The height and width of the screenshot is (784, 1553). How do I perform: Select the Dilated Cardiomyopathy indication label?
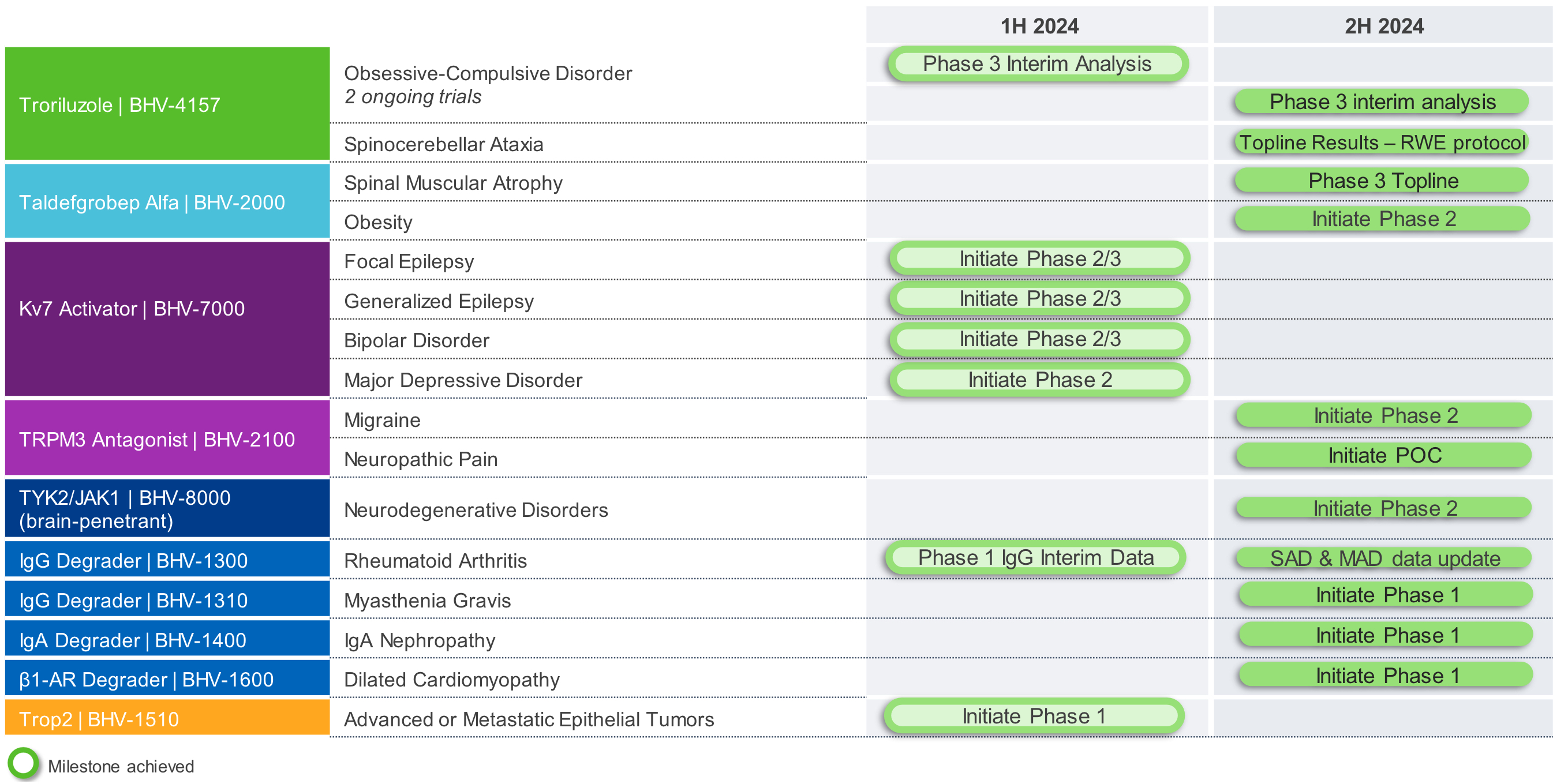tap(451, 680)
